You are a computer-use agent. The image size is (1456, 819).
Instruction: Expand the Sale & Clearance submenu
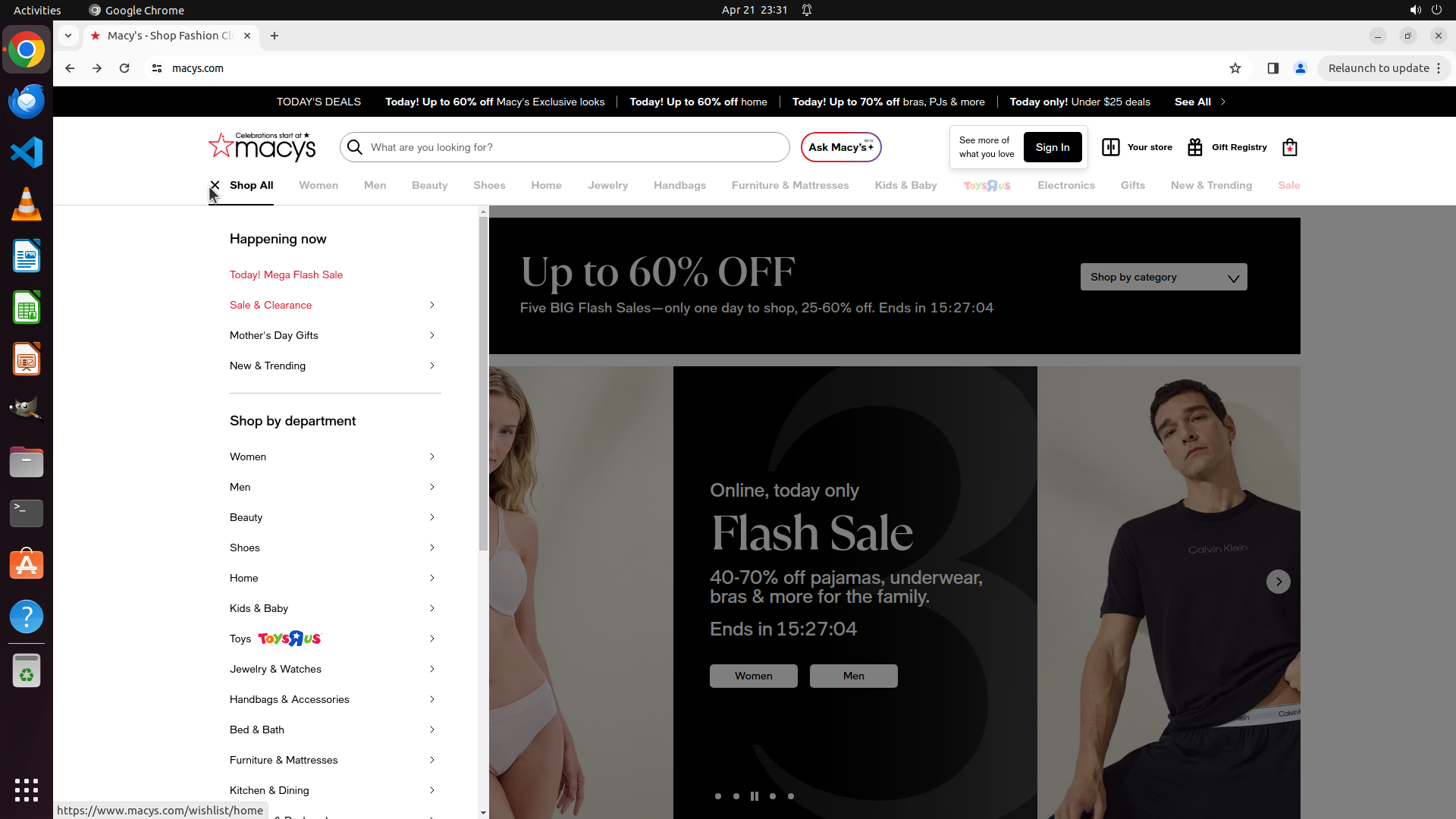coord(432,305)
